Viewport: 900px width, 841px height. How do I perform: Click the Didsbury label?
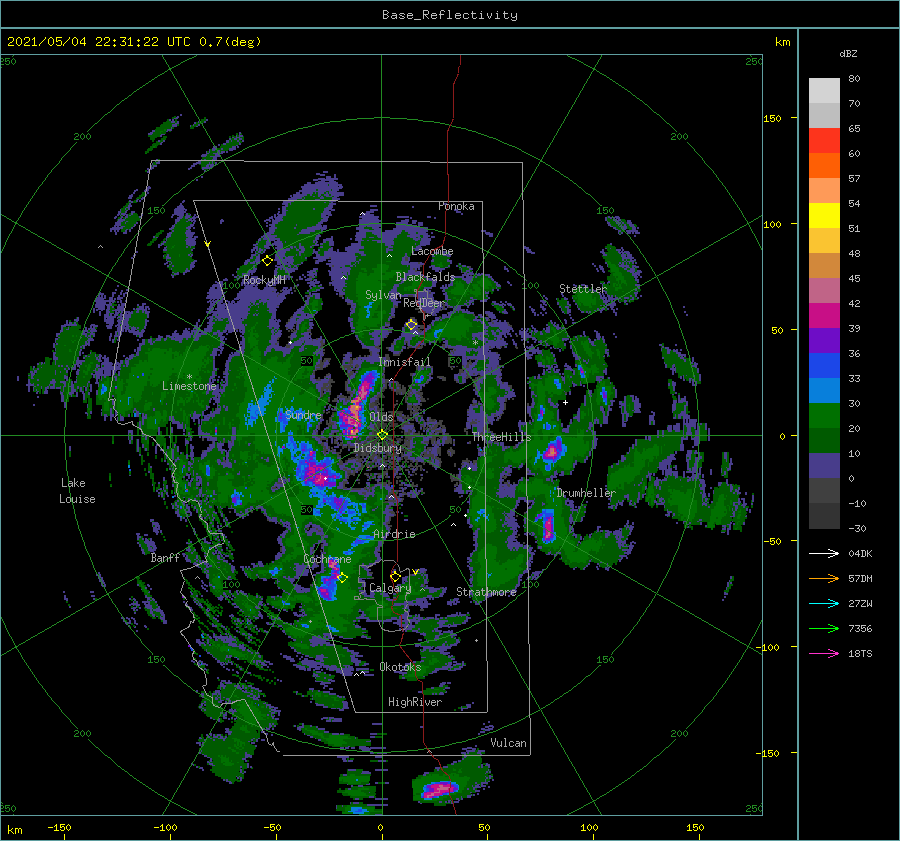click(x=378, y=448)
